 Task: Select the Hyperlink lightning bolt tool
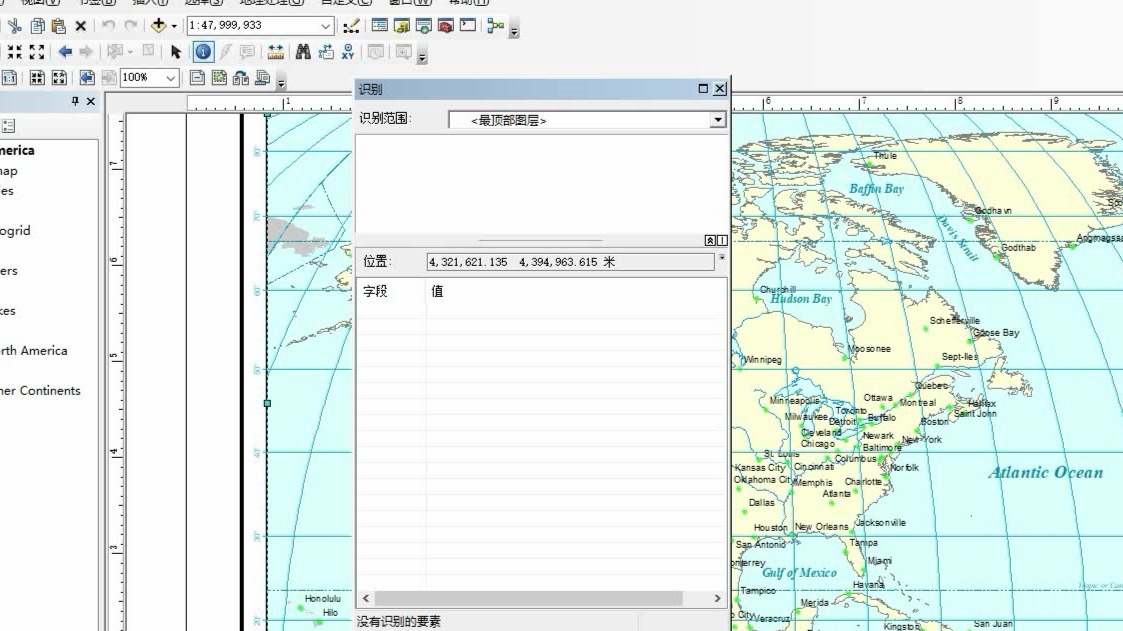tap(224, 53)
